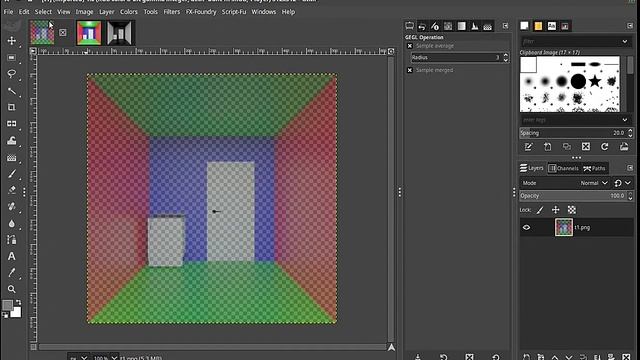
Task: Close the first image tab
Action: (62, 32)
